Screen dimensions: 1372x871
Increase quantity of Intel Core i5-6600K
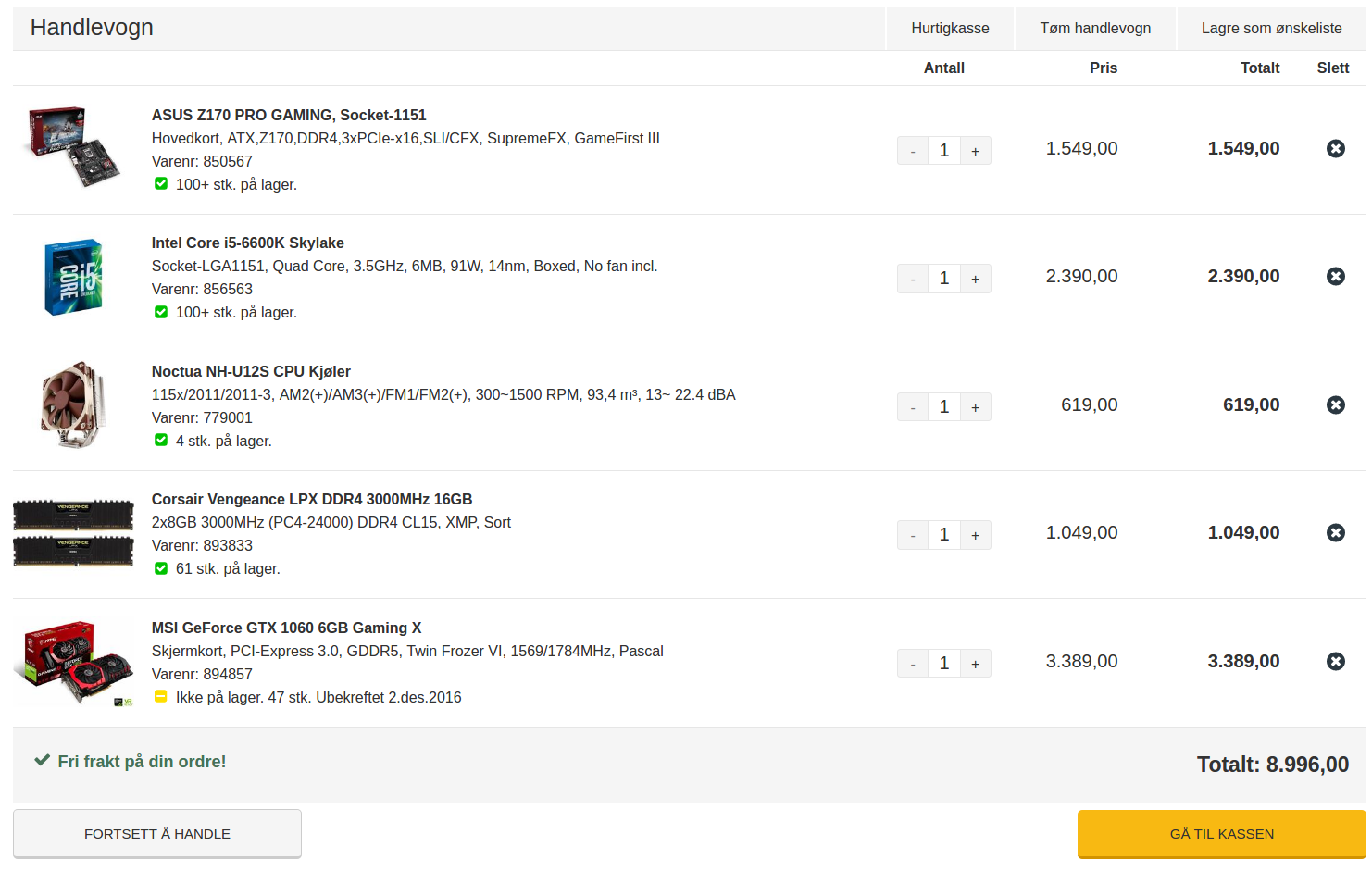pyautogui.click(x=976, y=279)
